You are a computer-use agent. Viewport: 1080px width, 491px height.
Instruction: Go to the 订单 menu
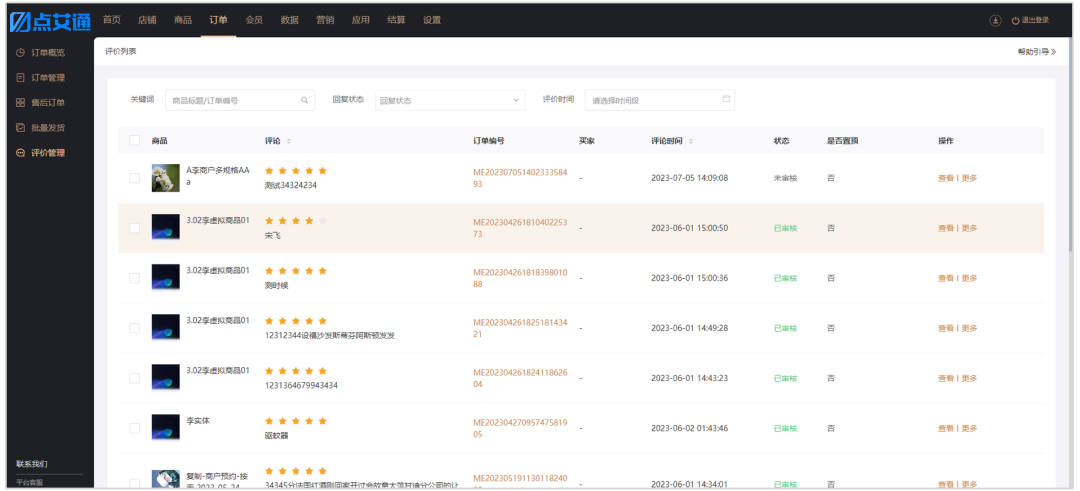pos(218,20)
